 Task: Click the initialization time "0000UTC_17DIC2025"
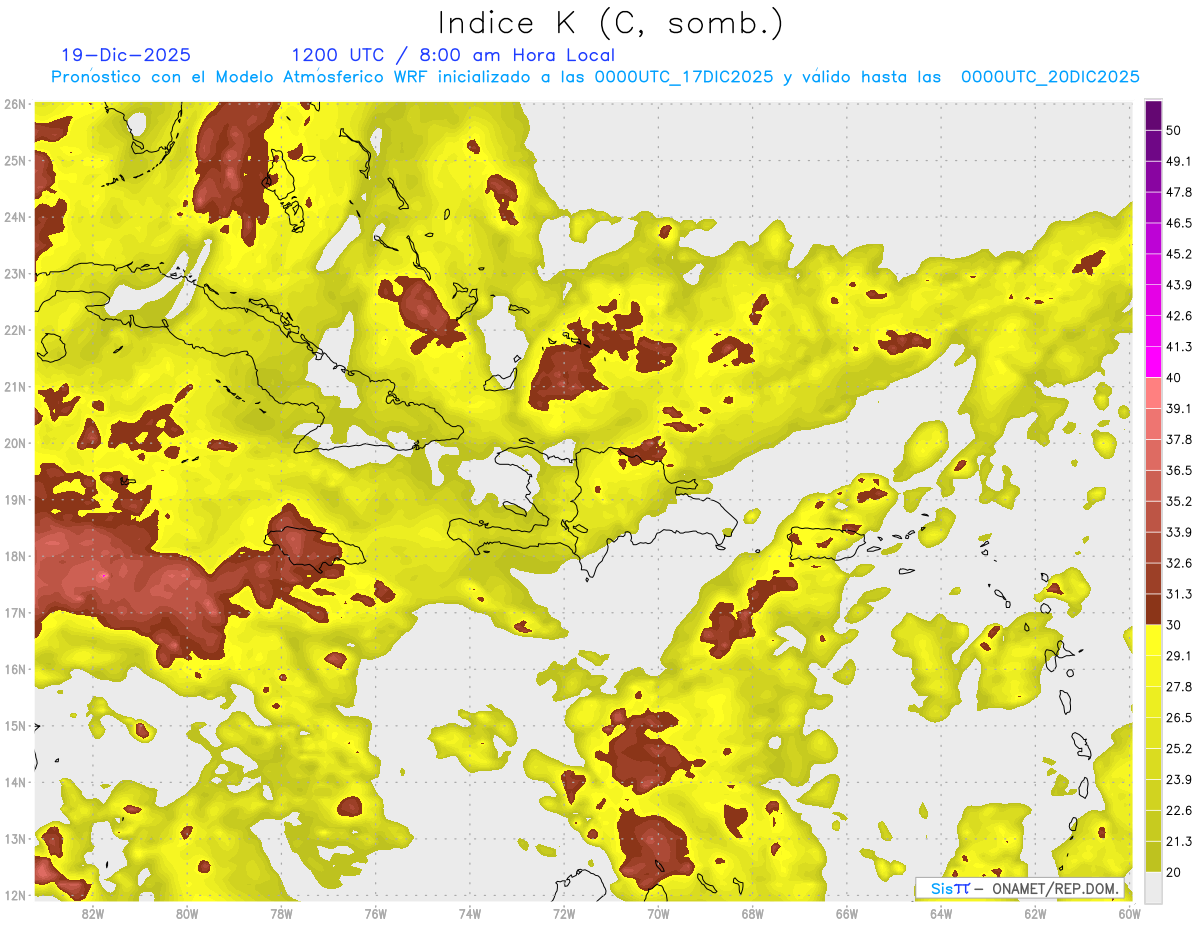tap(684, 76)
